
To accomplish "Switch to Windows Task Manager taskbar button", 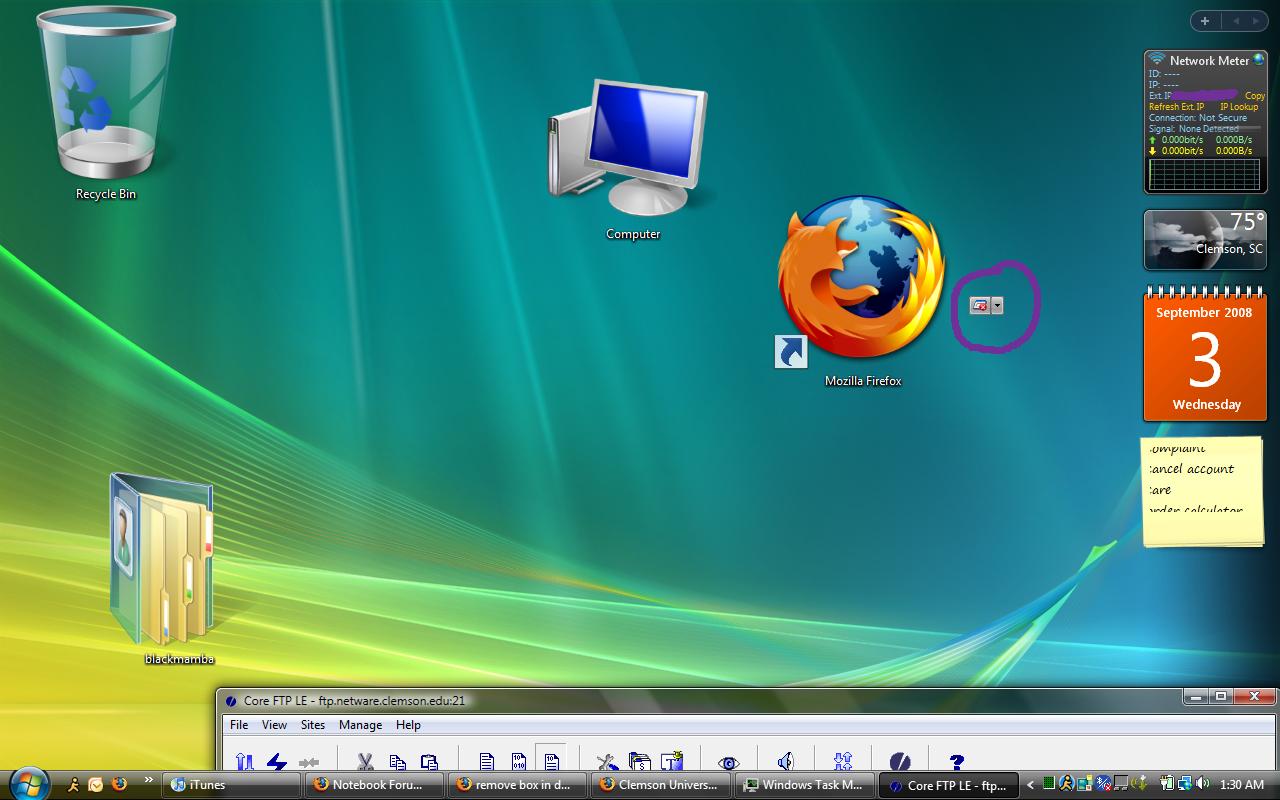I will (804, 785).
